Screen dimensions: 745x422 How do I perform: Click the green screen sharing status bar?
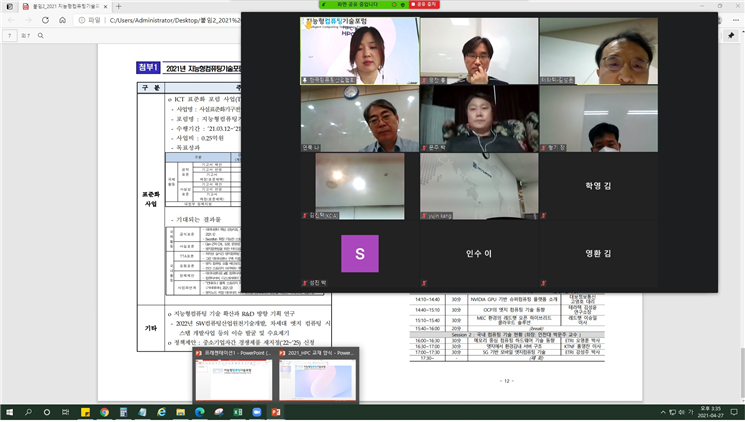tap(364, 4)
